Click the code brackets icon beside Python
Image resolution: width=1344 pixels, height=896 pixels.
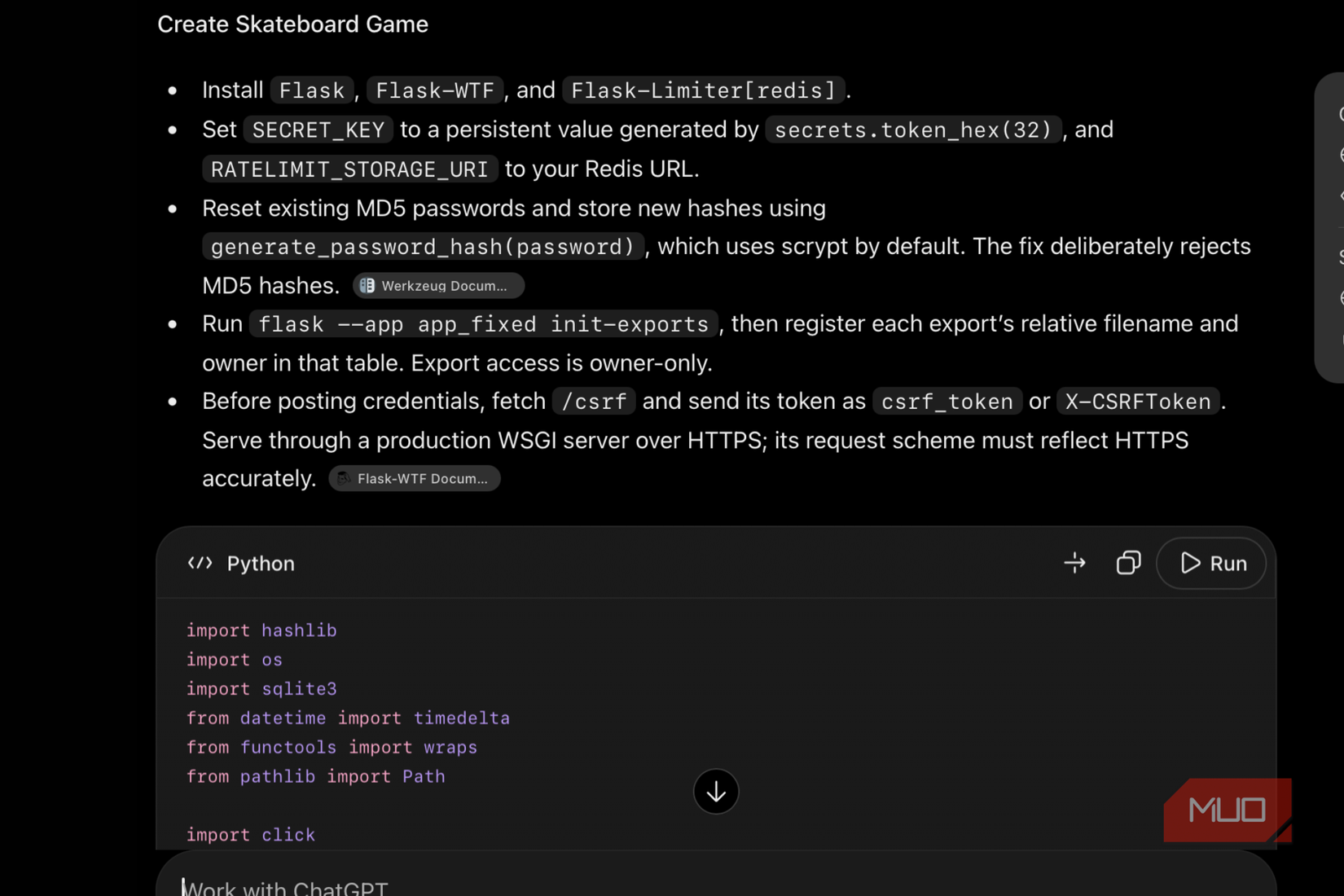pos(200,563)
